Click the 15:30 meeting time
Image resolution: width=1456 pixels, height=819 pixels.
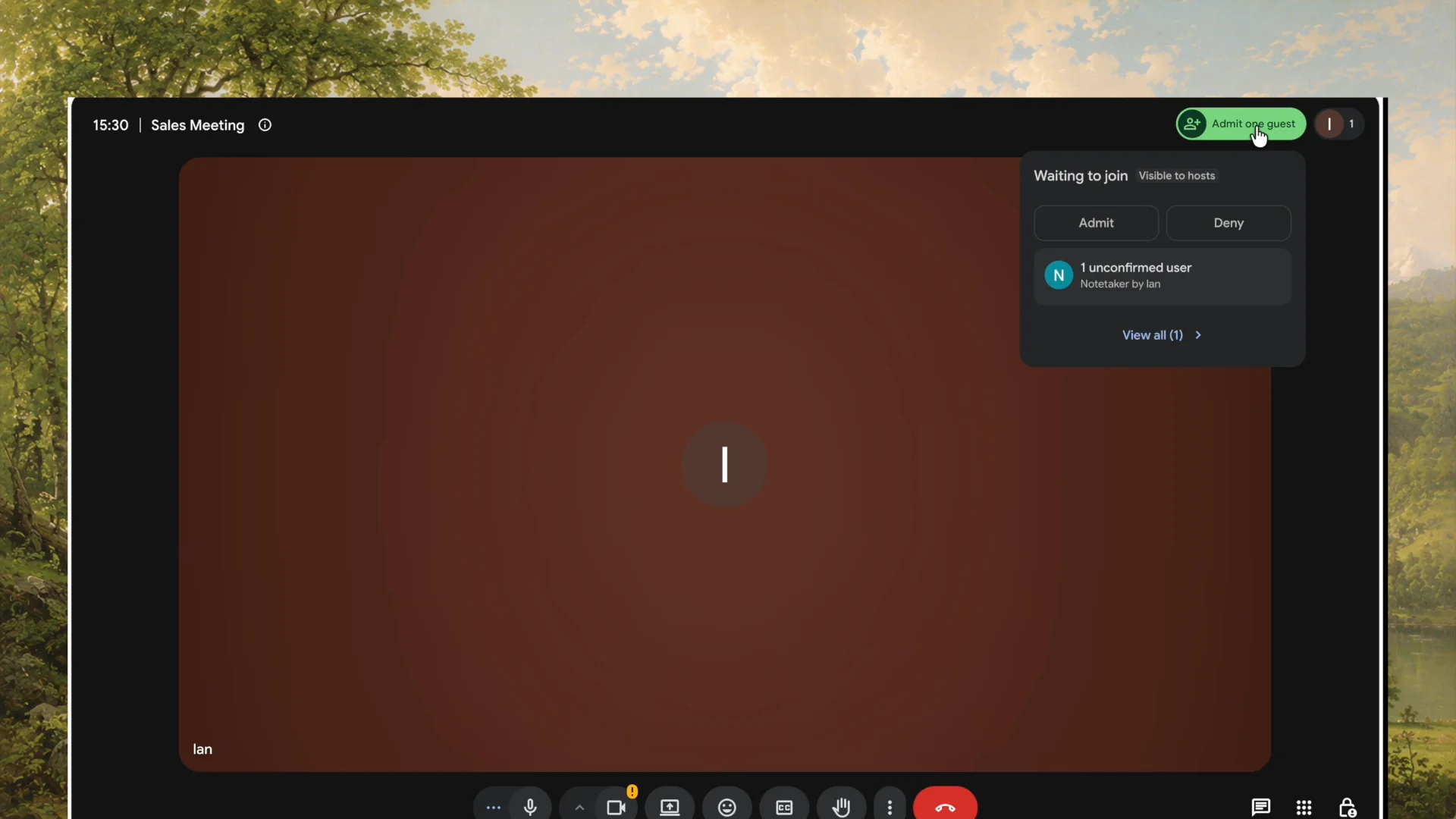pos(111,125)
